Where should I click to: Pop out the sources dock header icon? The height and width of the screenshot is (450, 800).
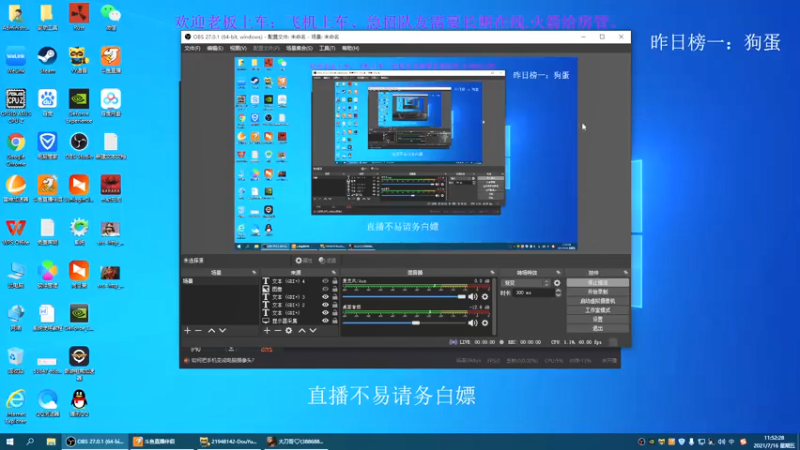coord(334,273)
